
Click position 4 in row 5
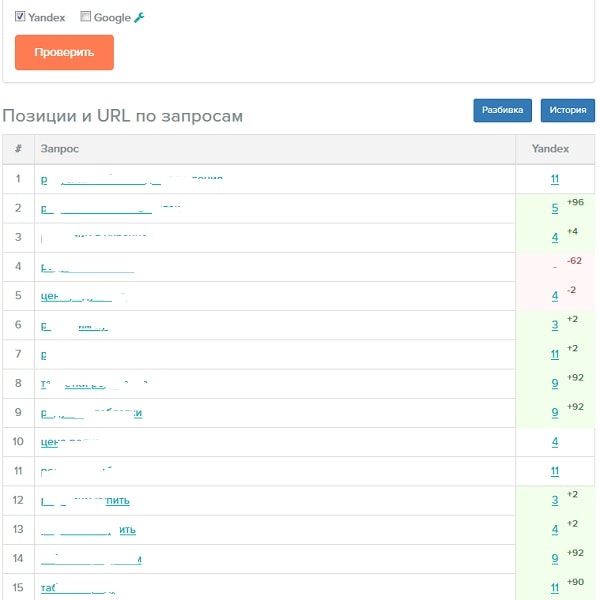point(554,297)
